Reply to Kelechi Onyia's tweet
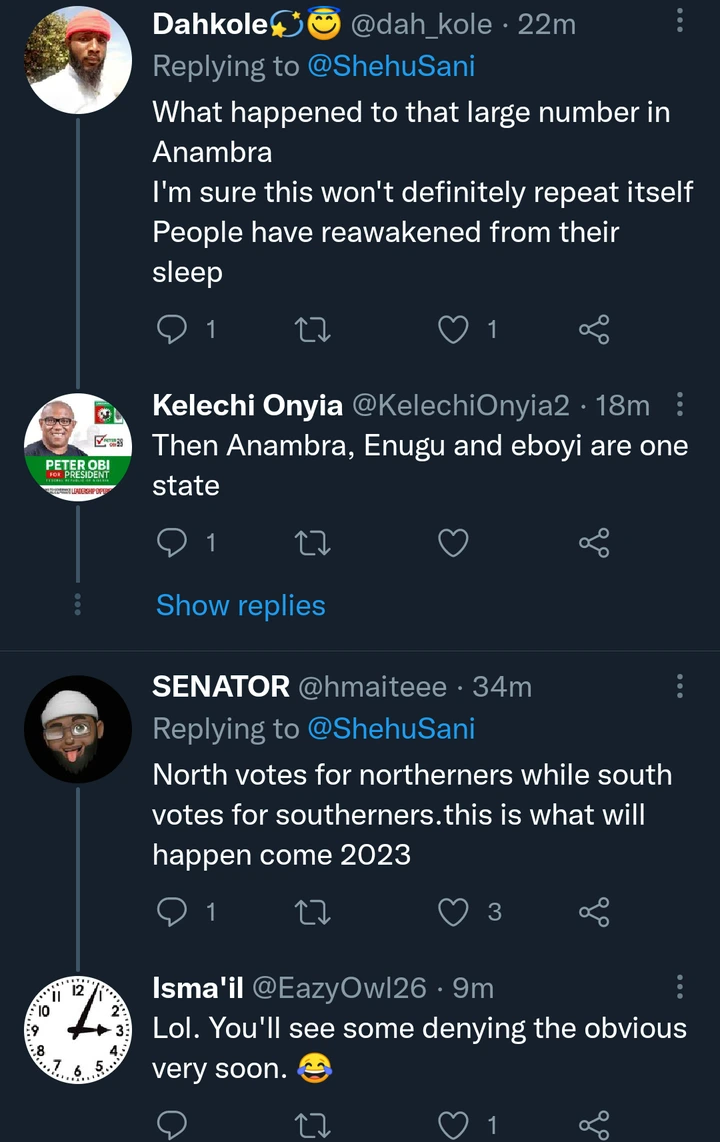Viewport: 720px width, 1142px height. point(172,543)
